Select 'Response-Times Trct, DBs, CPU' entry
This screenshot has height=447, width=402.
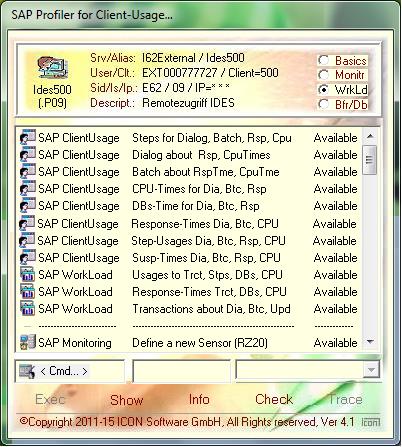(x=209, y=292)
